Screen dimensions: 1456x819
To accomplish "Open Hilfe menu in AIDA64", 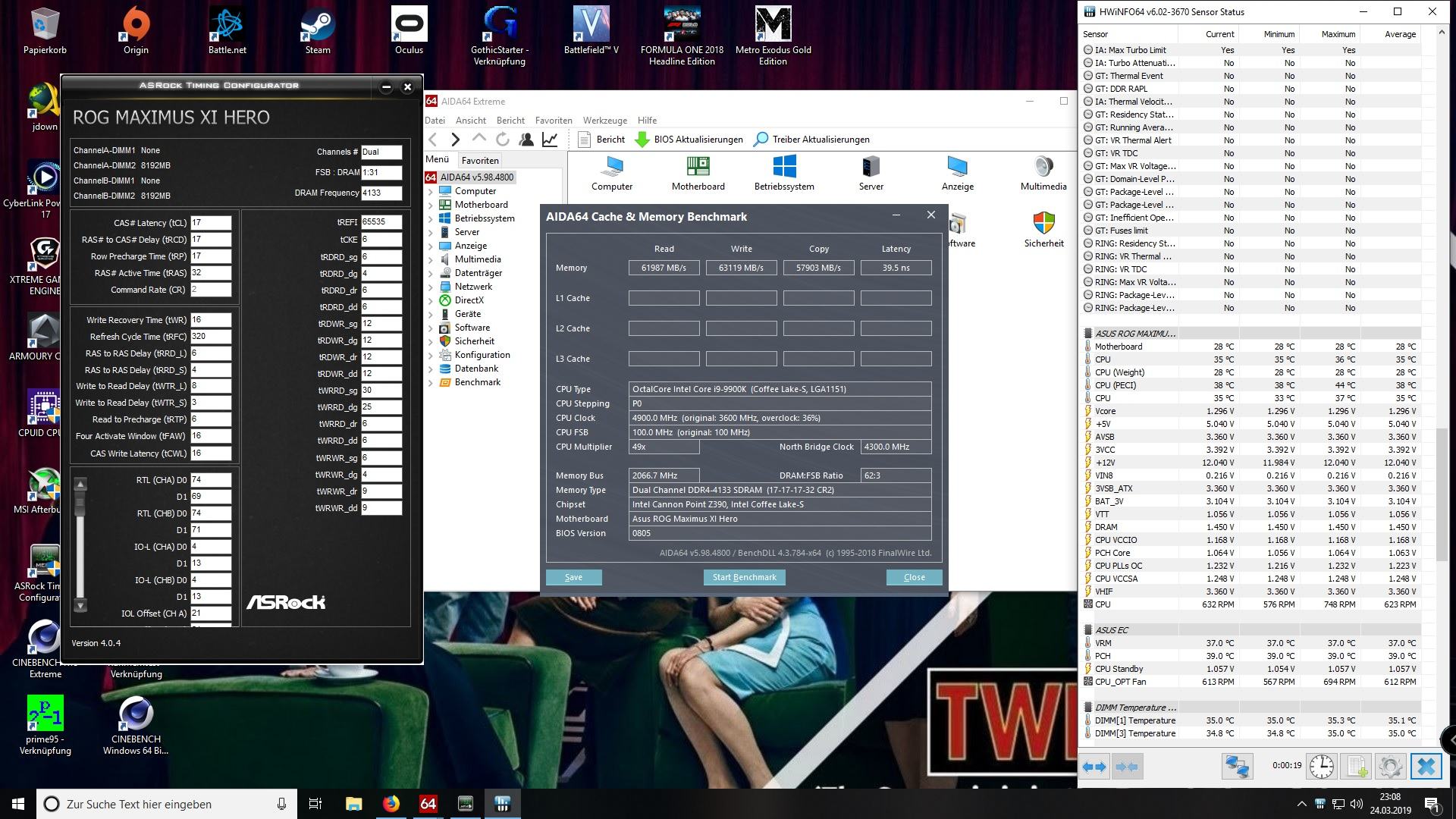I will click(647, 121).
